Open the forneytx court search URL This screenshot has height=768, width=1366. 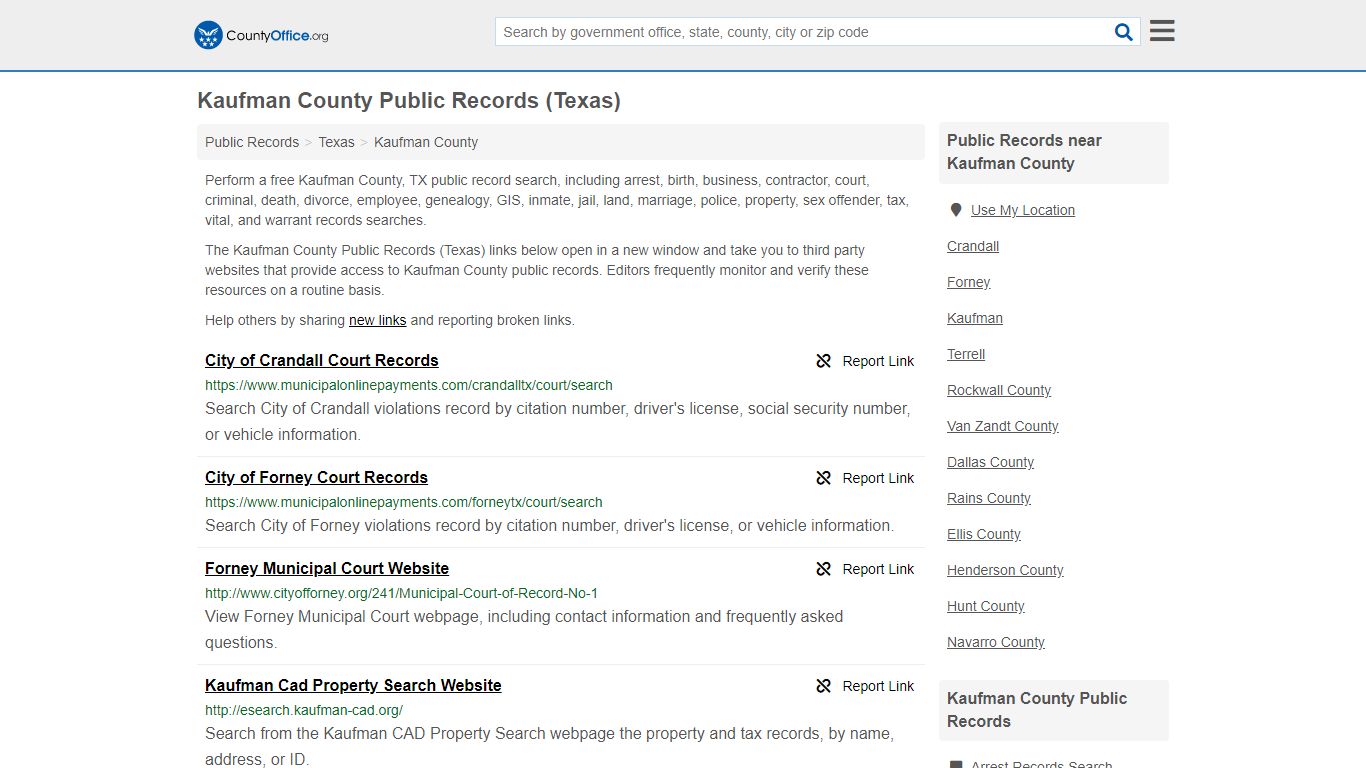pyautogui.click(x=404, y=502)
